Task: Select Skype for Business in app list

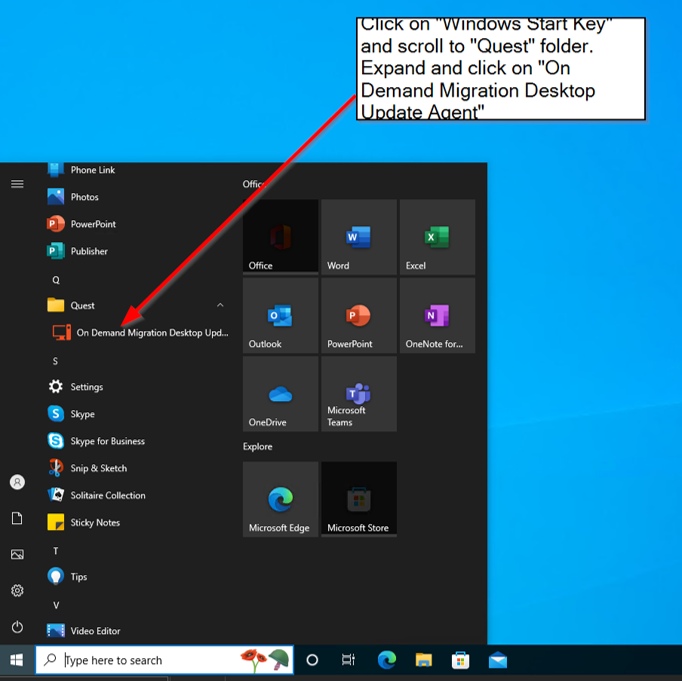Action: [107, 441]
